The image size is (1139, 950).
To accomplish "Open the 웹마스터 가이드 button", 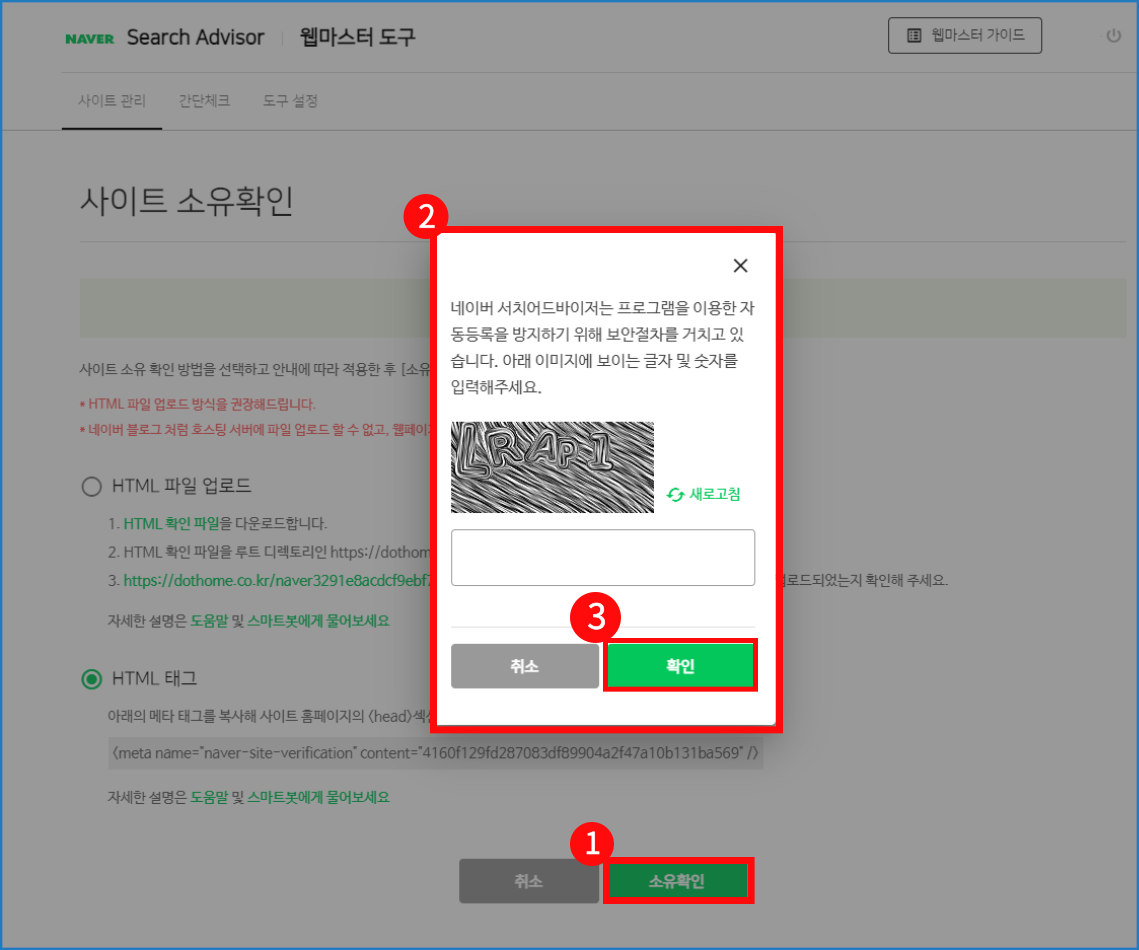I will [x=964, y=35].
